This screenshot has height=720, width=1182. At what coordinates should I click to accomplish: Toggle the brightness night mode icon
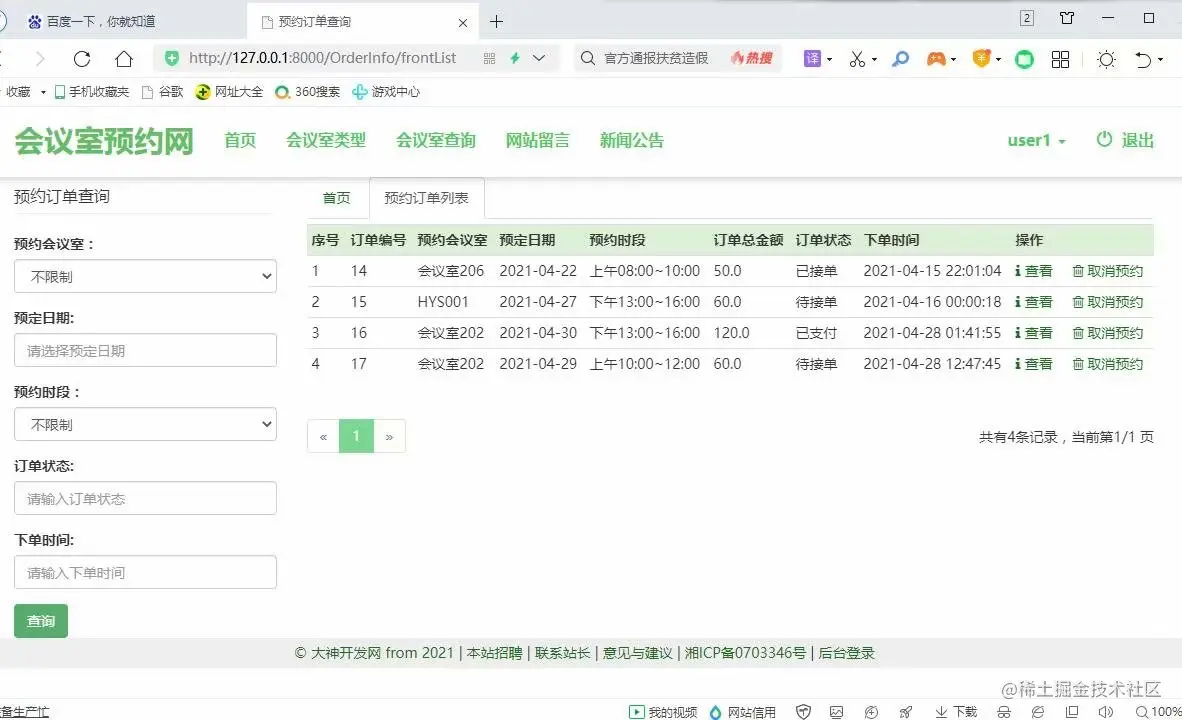[x=1106, y=59]
